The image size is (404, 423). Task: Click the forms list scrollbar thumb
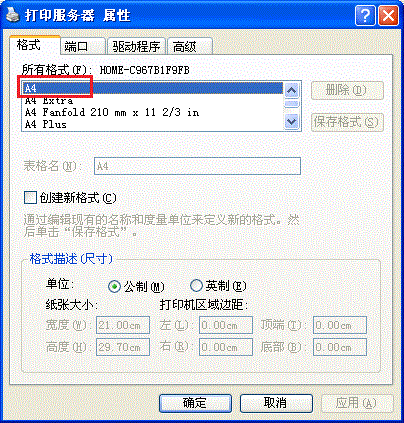292,104
